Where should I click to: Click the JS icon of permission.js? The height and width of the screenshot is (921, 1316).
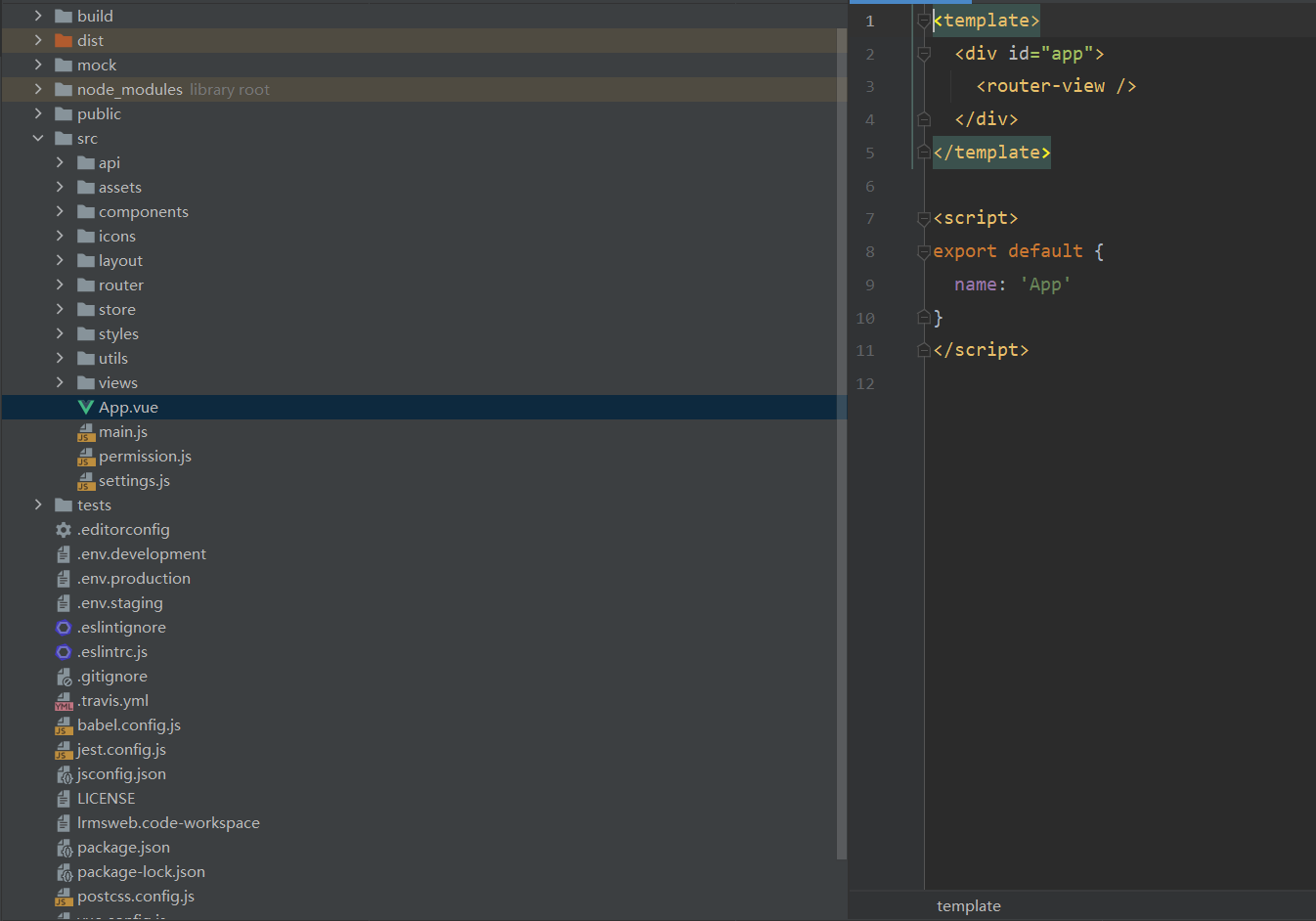(x=85, y=457)
